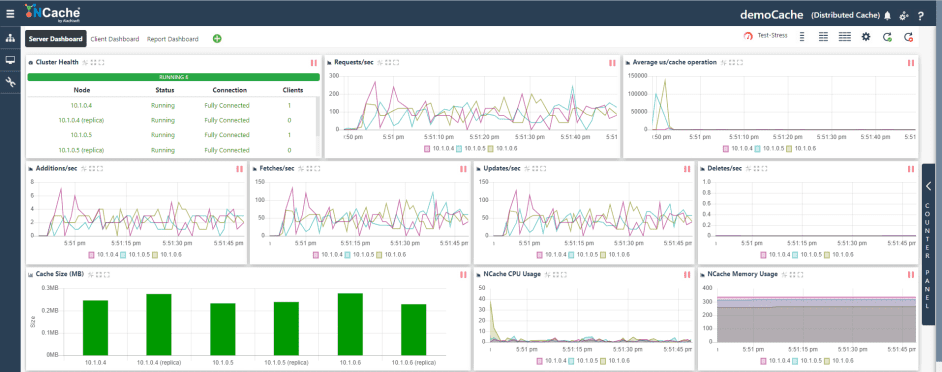Click the Connection column header
This screenshot has height=372, width=942.
point(229,90)
